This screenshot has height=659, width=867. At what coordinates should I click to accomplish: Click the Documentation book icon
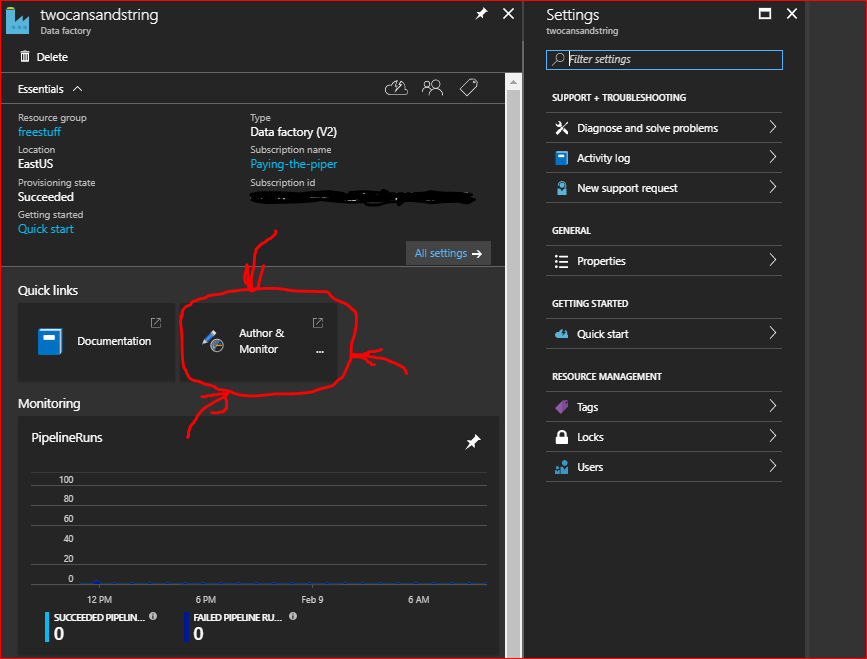click(x=50, y=341)
